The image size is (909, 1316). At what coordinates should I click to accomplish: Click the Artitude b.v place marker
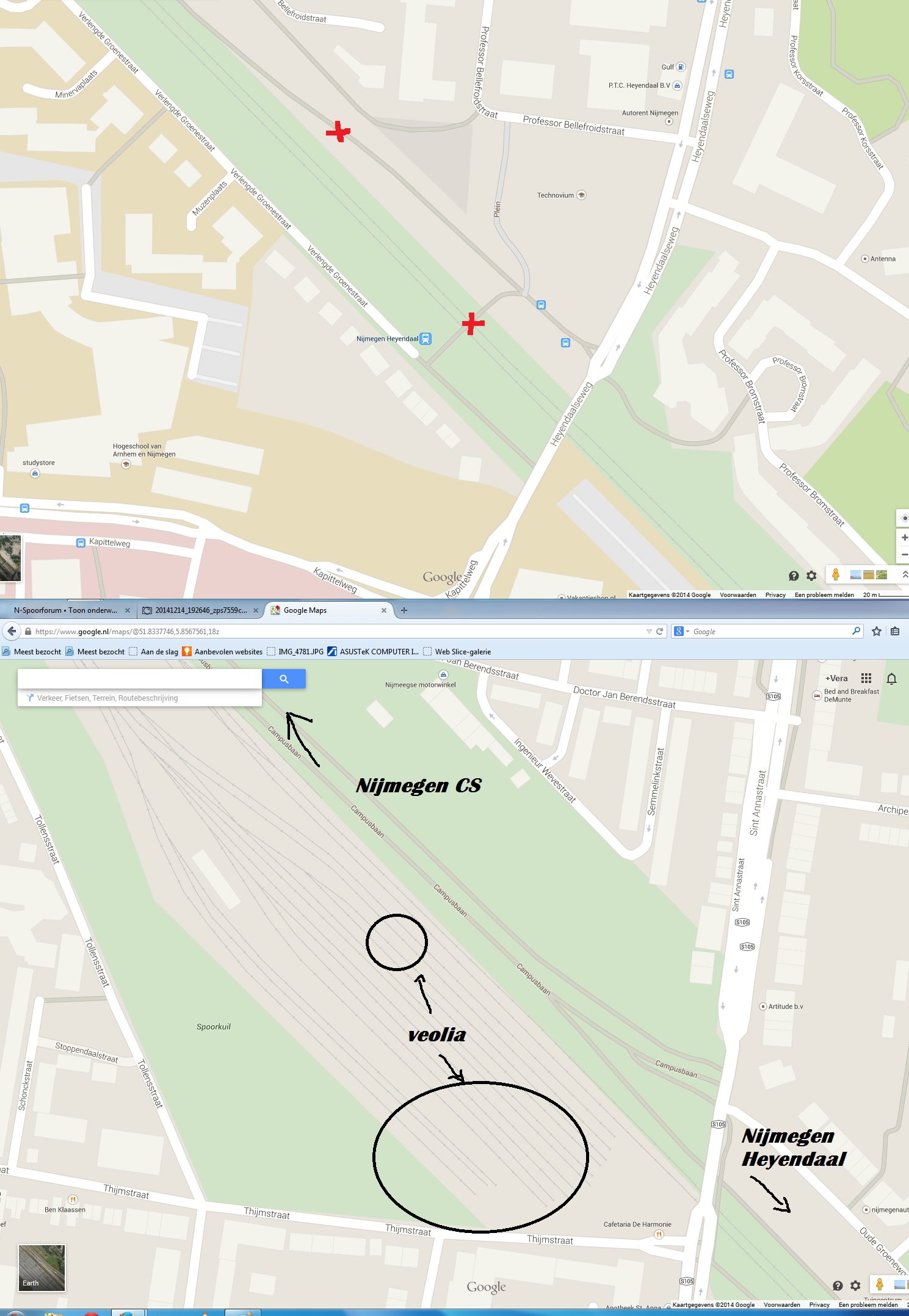tap(762, 1007)
